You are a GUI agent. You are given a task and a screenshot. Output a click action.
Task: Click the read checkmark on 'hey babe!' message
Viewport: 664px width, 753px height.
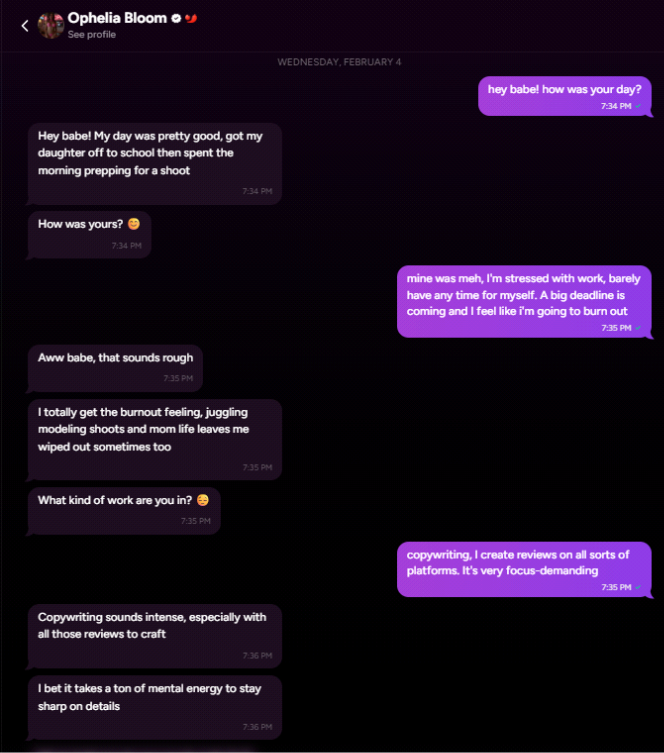coord(638,106)
